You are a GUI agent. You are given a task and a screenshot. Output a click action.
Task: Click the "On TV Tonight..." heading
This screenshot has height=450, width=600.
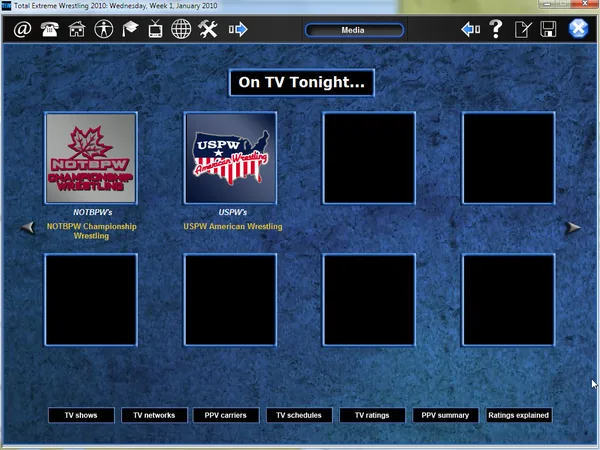point(302,82)
